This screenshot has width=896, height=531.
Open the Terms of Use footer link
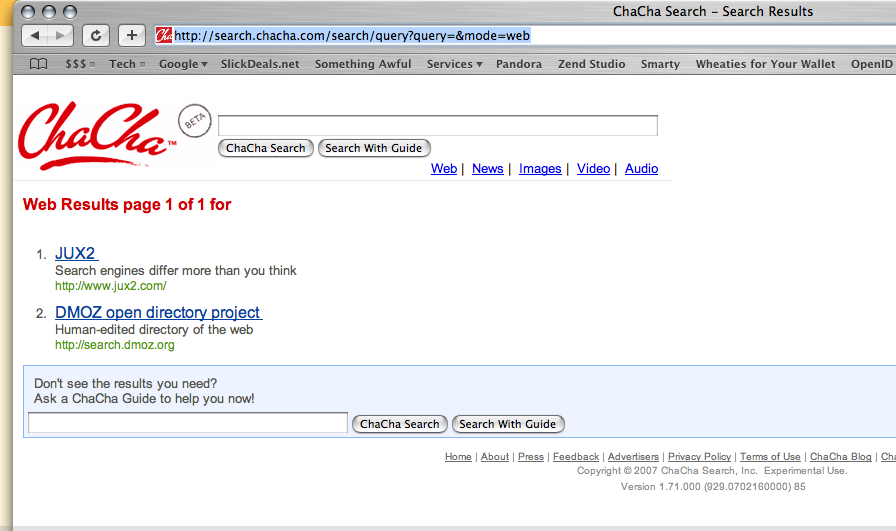click(770, 457)
